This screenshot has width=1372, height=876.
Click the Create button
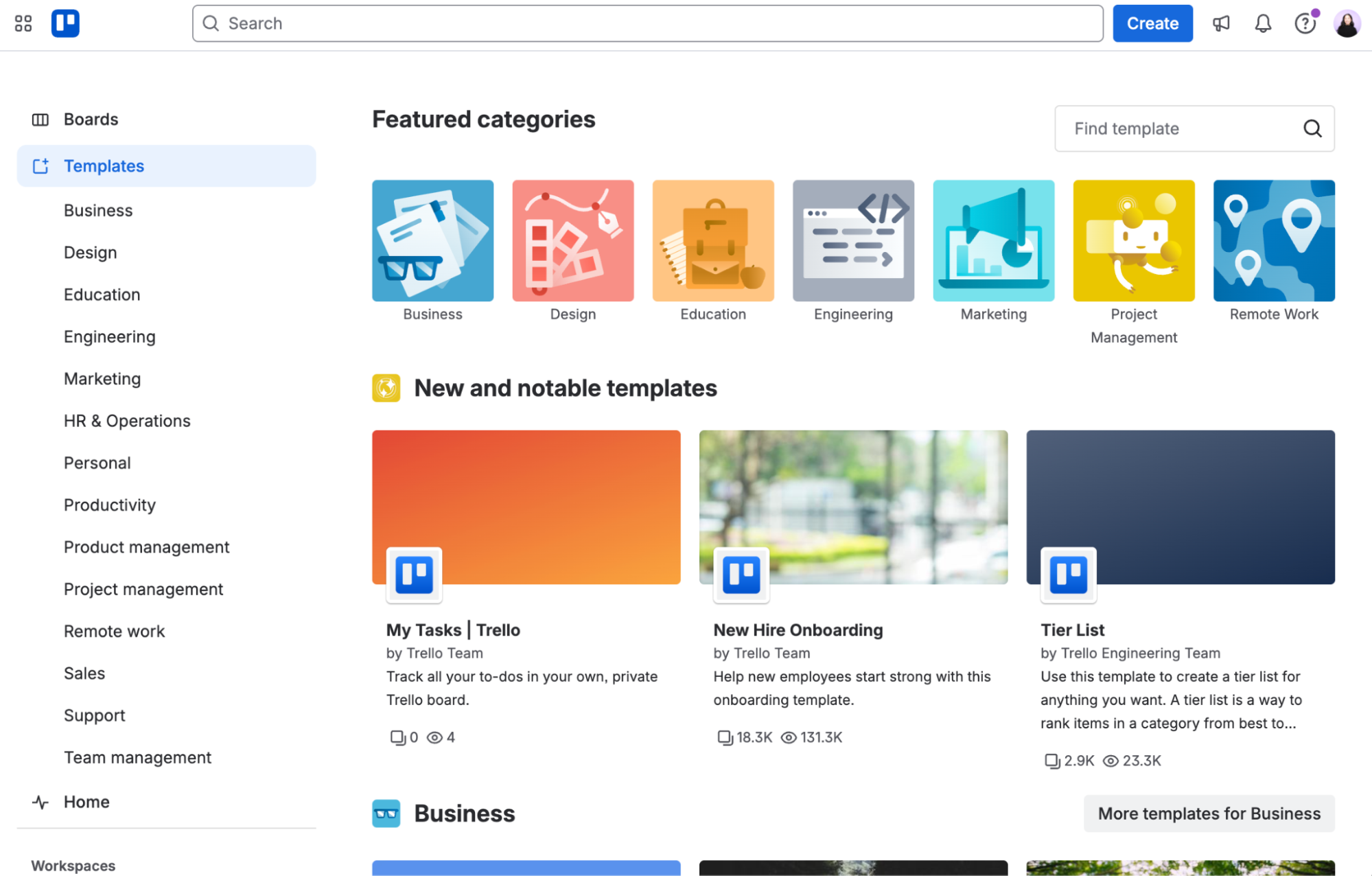coord(1152,23)
